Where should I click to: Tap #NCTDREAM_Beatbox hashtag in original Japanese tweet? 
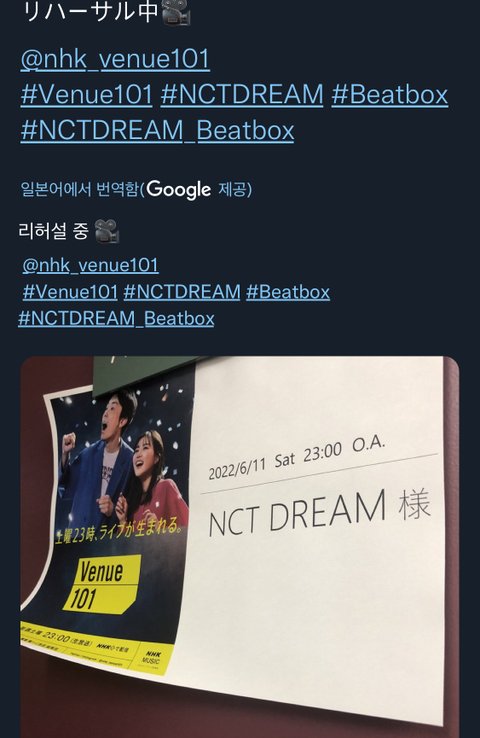(158, 130)
